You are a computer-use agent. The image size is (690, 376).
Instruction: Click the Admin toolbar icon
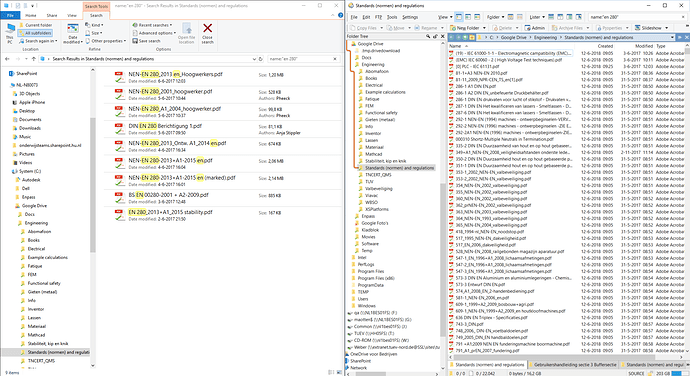(x=534, y=28)
